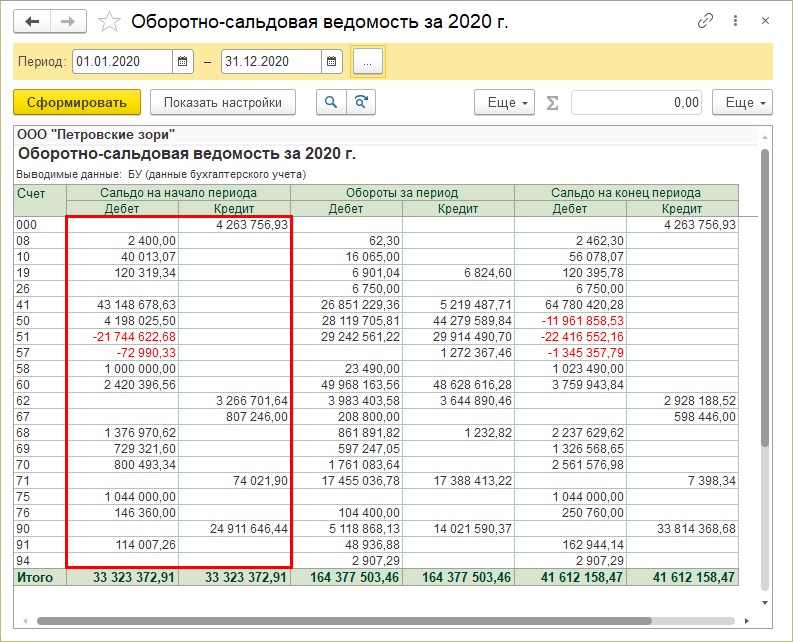Click value 17 455 036,78 in account 71
Image resolution: width=793 pixels, height=642 pixels.
point(360,481)
